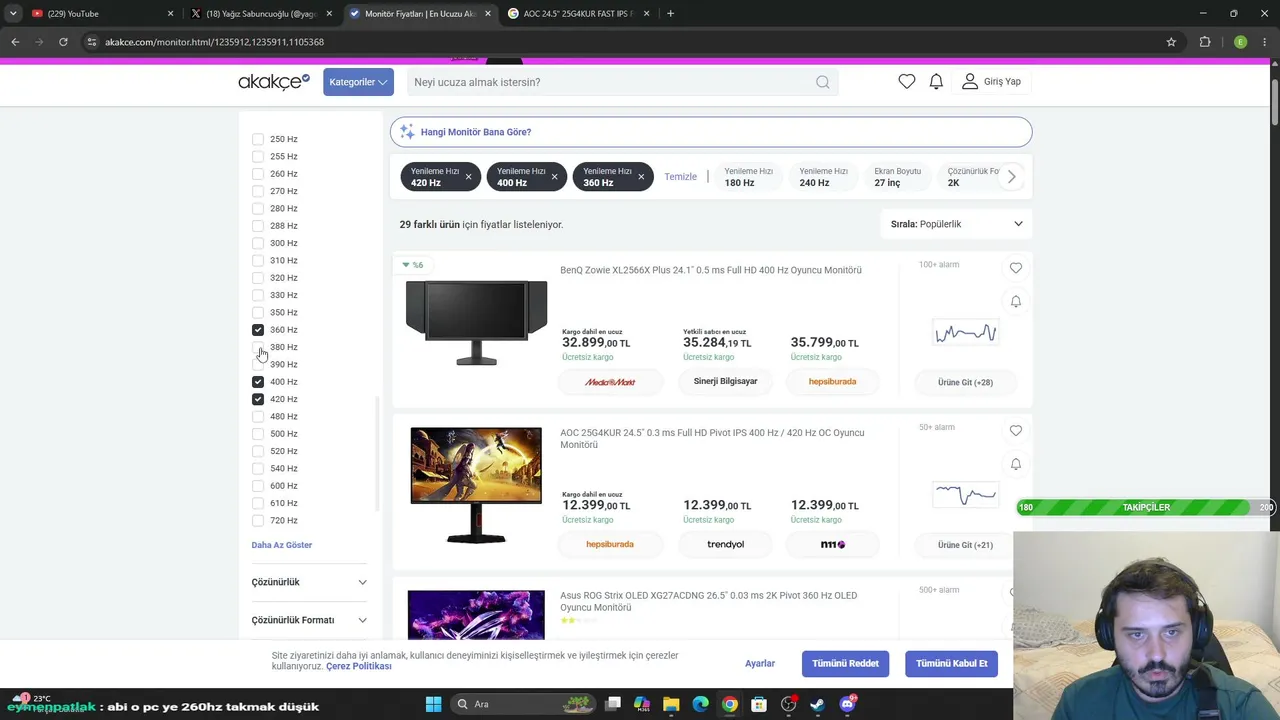Check the 720 Hz filter
Image resolution: width=1280 pixels, height=720 pixels.
point(258,520)
